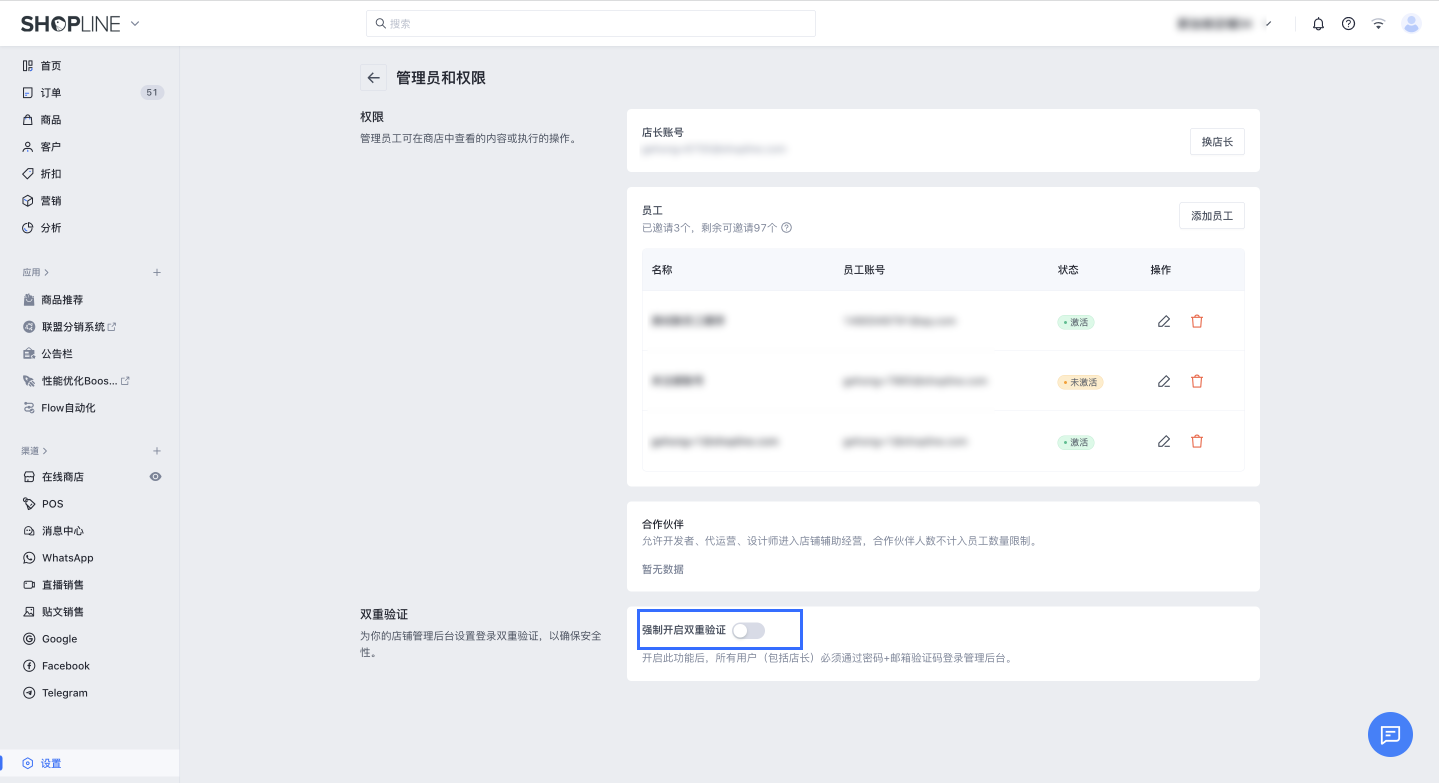Click the 添加员工 button
Image resolution: width=1439 pixels, height=783 pixels.
[1211, 216]
